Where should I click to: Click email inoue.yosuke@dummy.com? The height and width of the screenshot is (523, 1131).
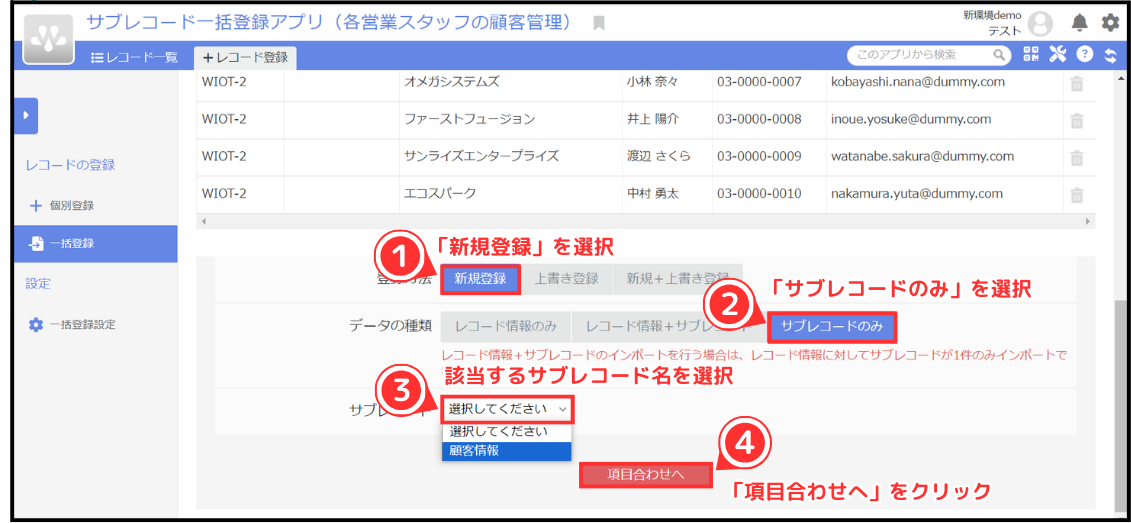click(x=910, y=119)
